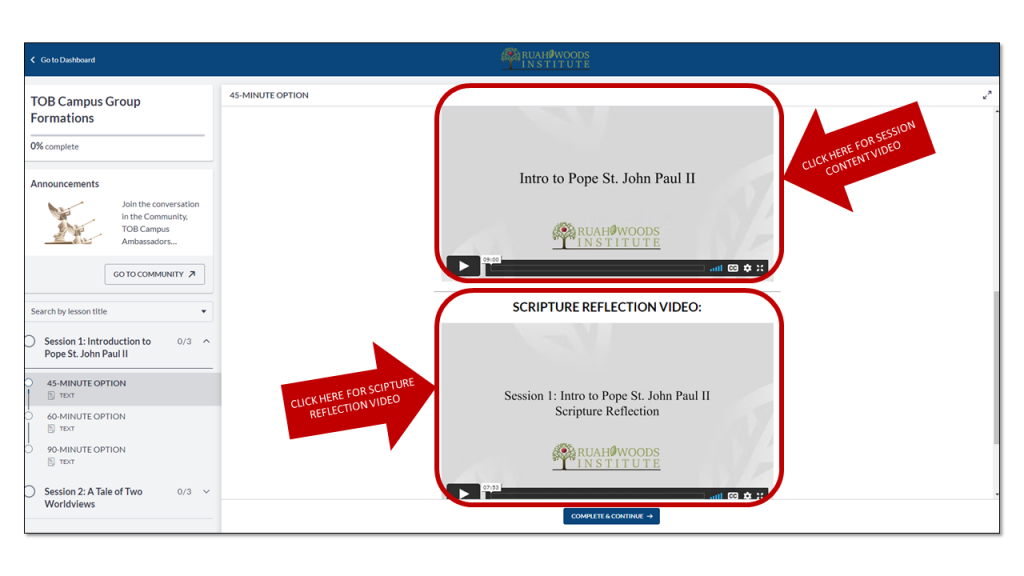Click the Ruah Woods Institute logo in the header
Image resolution: width=1024 pixels, height=576 pixels.
tap(544, 58)
